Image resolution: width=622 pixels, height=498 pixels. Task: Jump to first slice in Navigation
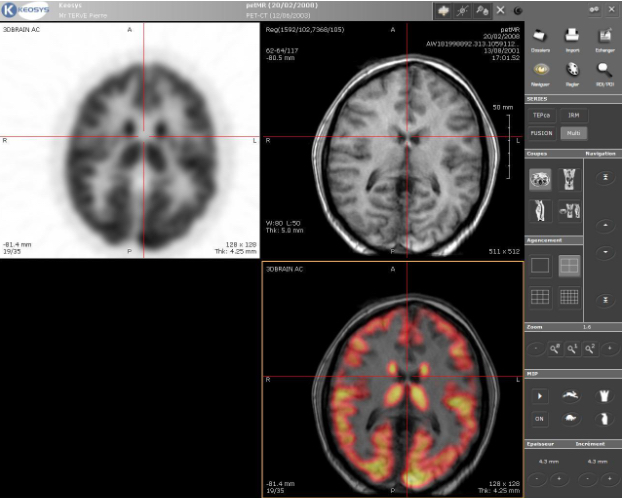[x=604, y=178]
